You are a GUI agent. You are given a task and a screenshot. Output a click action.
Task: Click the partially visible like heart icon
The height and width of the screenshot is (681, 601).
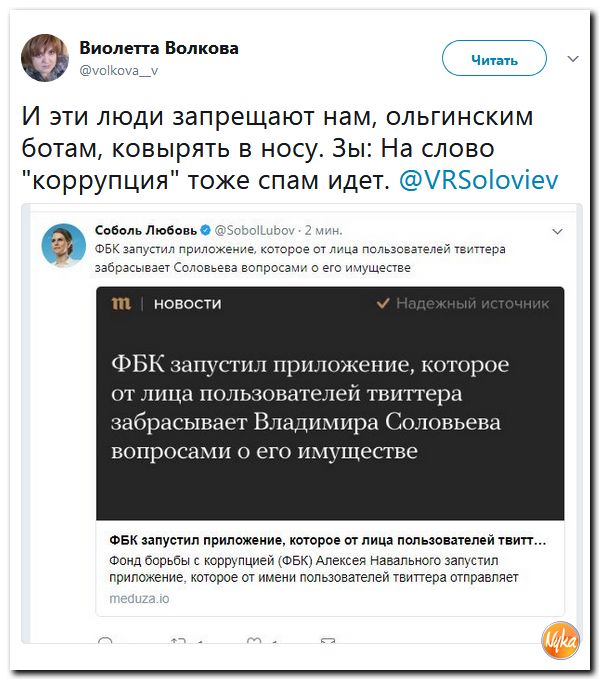click(x=253, y=641)
